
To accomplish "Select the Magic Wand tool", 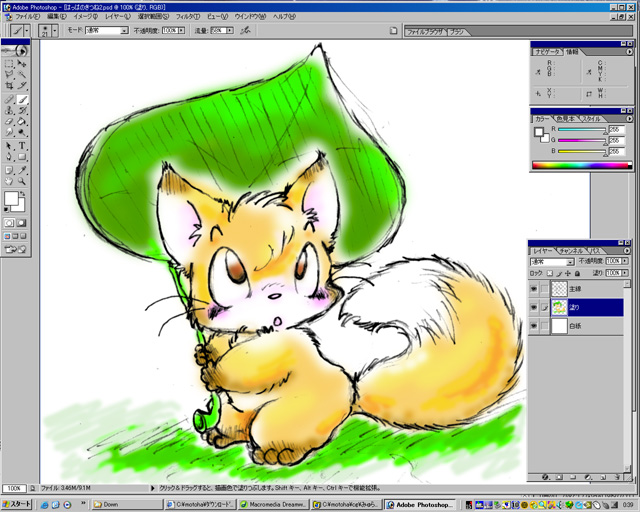I will coord(22,74).
